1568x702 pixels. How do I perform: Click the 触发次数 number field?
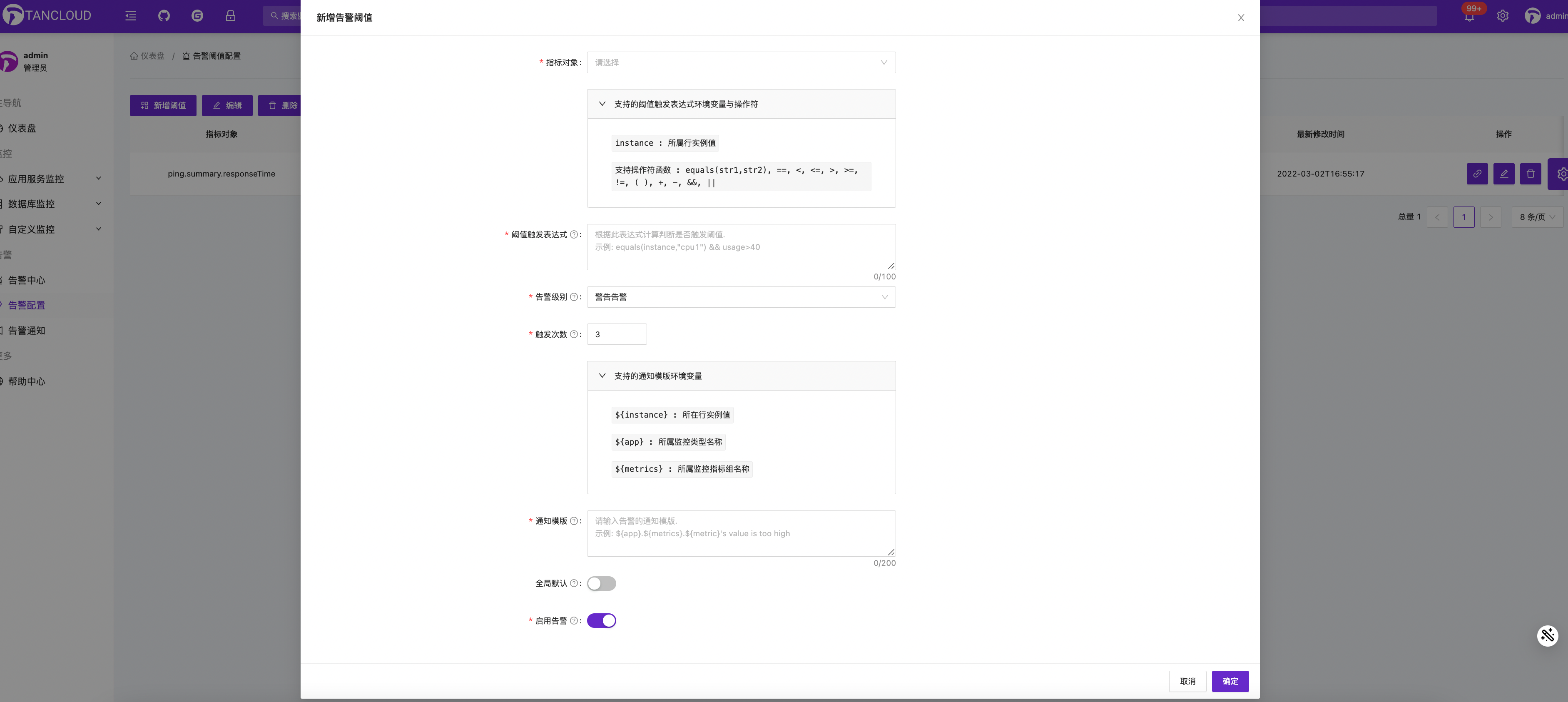click(x=616, y=334)
